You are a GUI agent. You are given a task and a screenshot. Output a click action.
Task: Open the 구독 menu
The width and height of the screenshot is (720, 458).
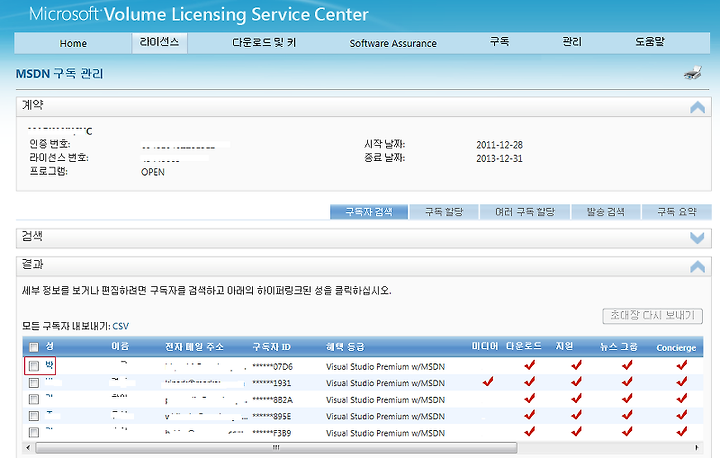coord(499,42)
